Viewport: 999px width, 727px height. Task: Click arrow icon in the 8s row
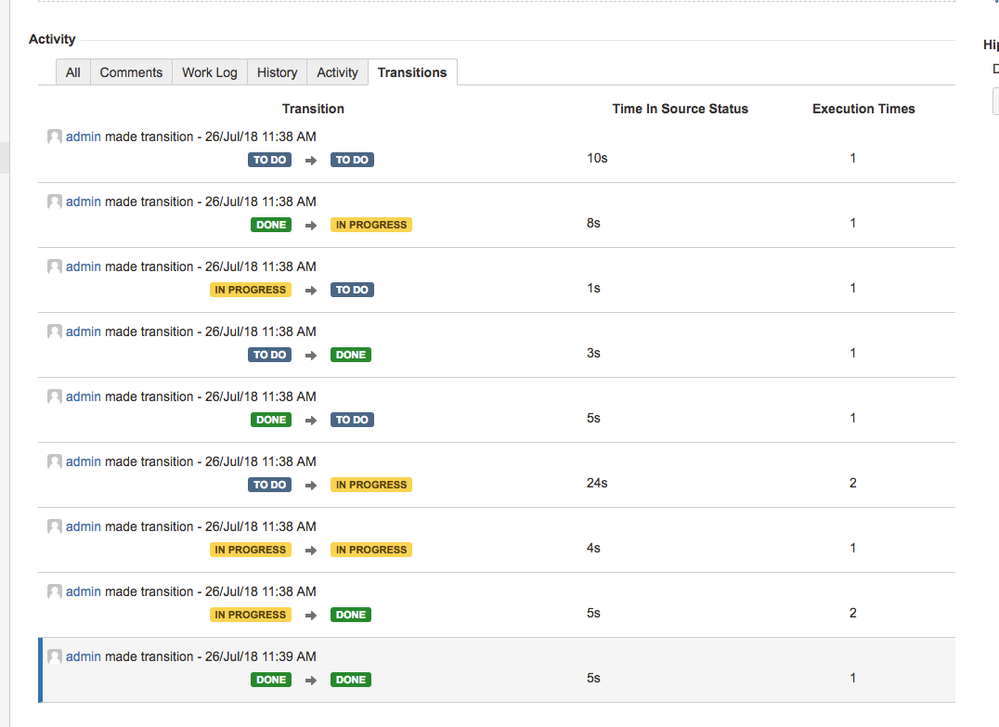pyautogui.click(x=310, y=226)
